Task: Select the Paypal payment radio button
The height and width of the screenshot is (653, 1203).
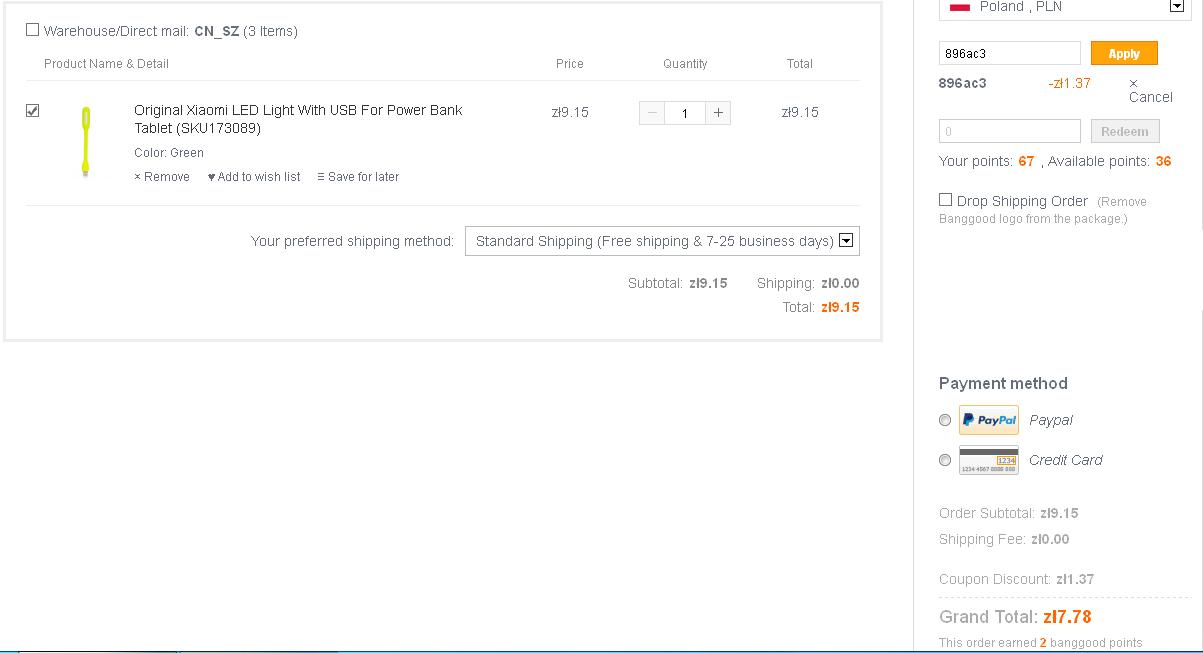Action: 945,420
